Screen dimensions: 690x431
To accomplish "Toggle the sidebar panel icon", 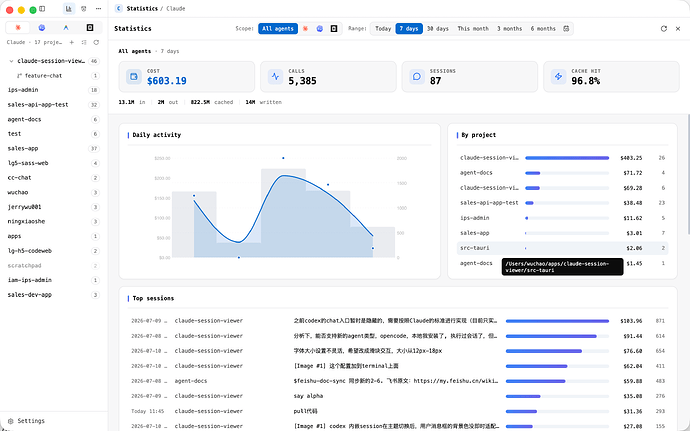I will [x=42, y=9].
